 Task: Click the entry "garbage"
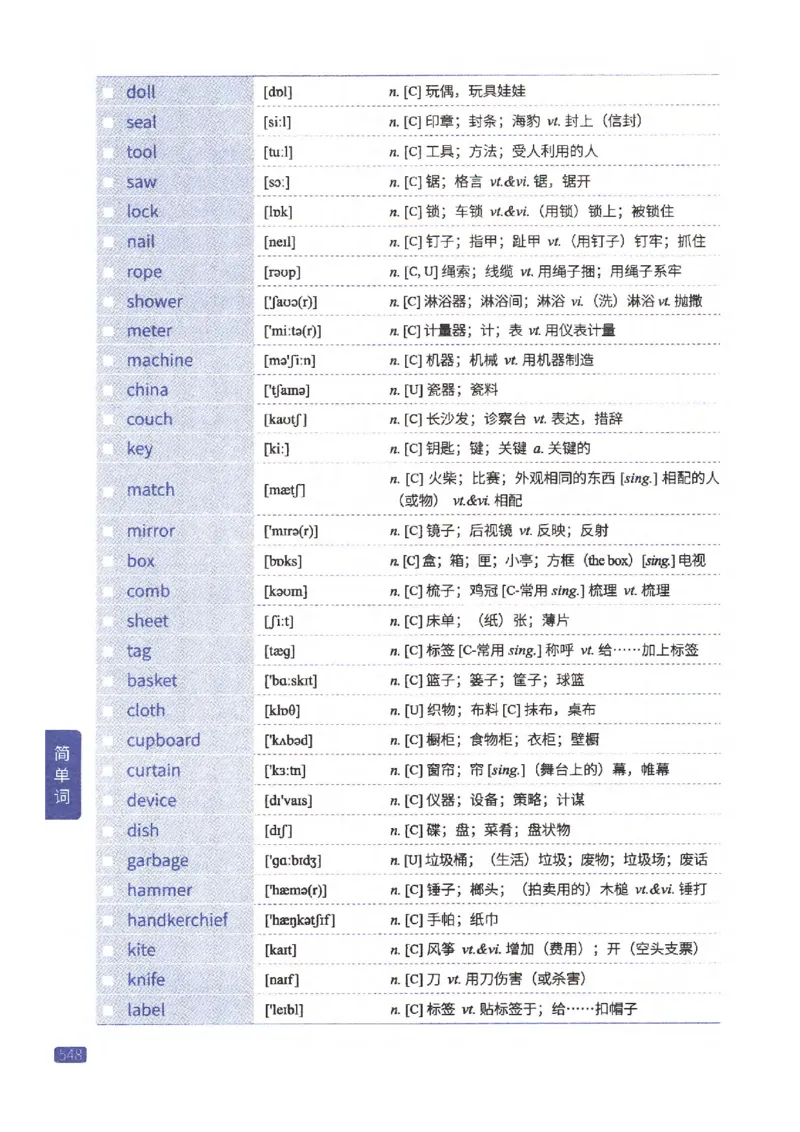[x=157, y=860]
